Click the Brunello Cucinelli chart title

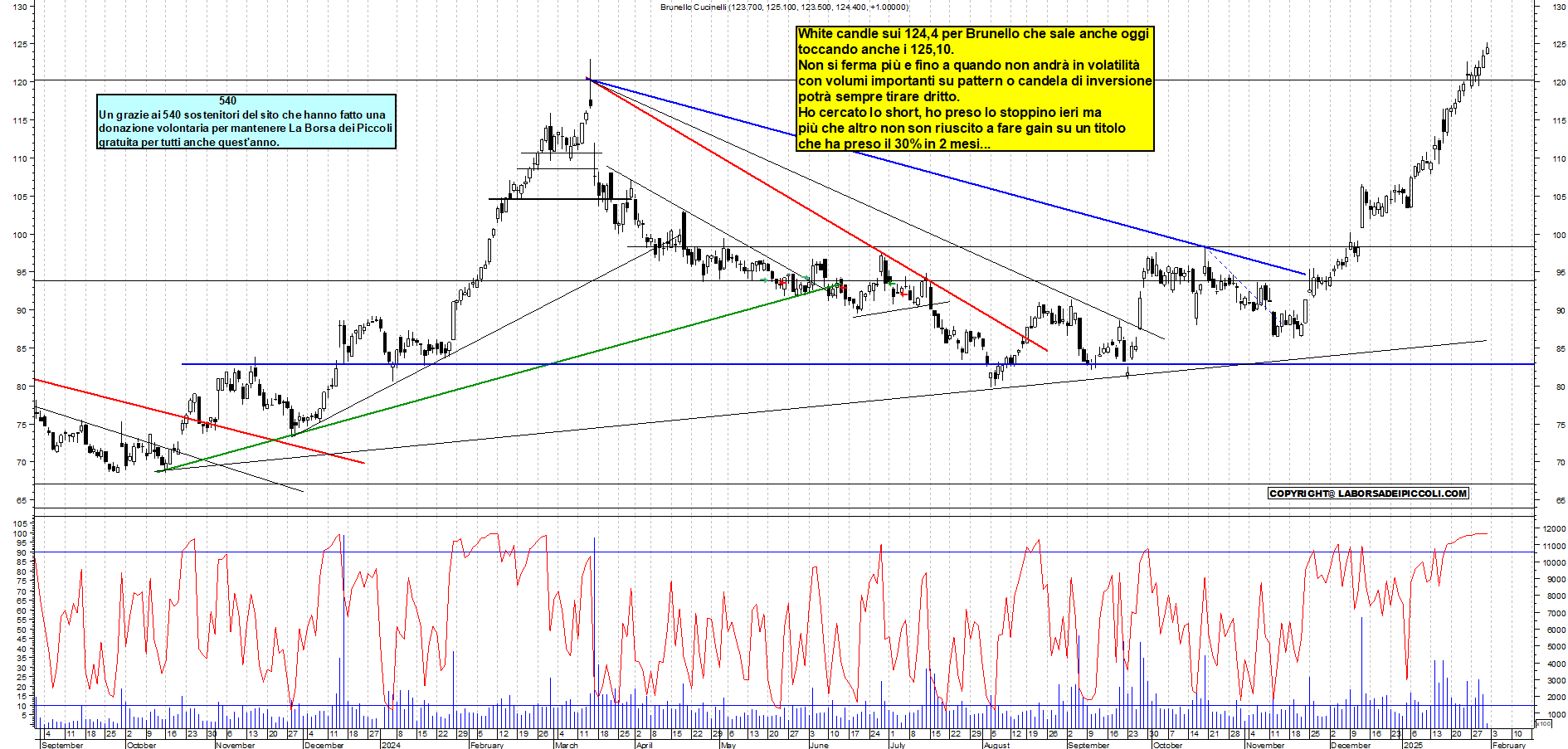(784, 7)
